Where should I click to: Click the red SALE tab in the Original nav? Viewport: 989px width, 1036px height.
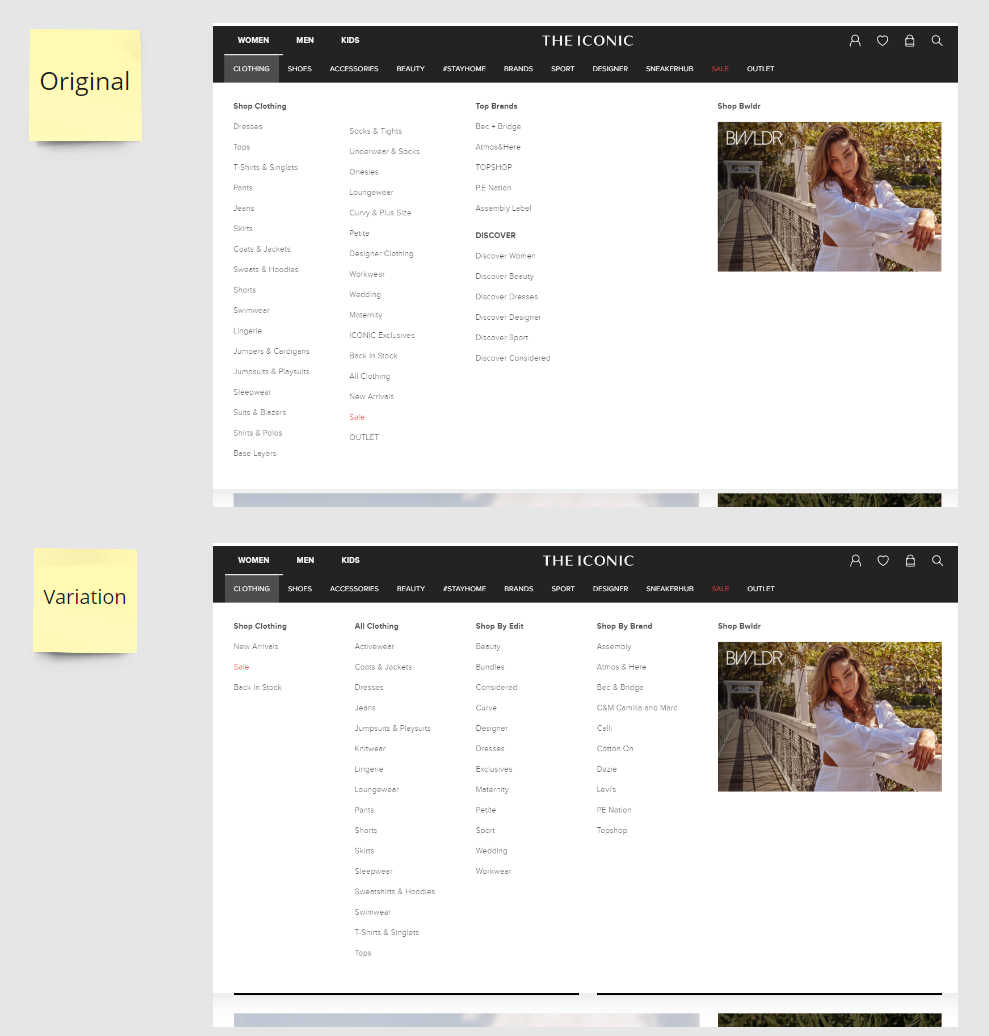pyautogui.click(x=720, y=68)
